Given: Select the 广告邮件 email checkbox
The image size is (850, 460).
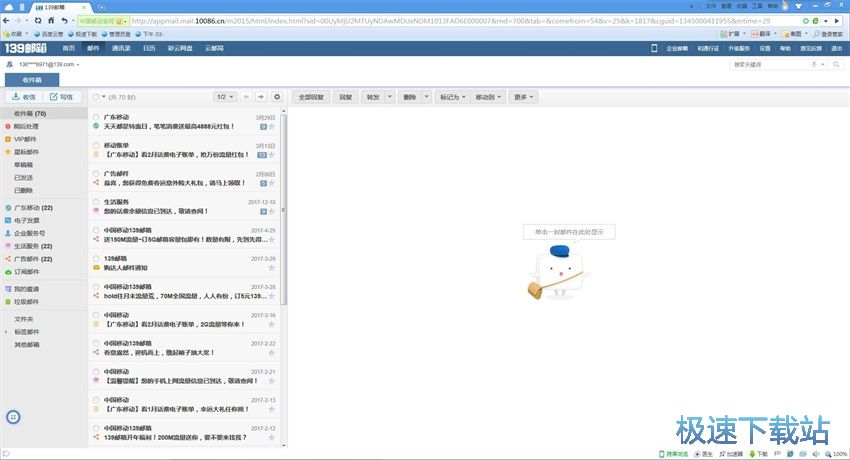Looking at the screenshot, I should pyautogui.click(x=96, y=173).
